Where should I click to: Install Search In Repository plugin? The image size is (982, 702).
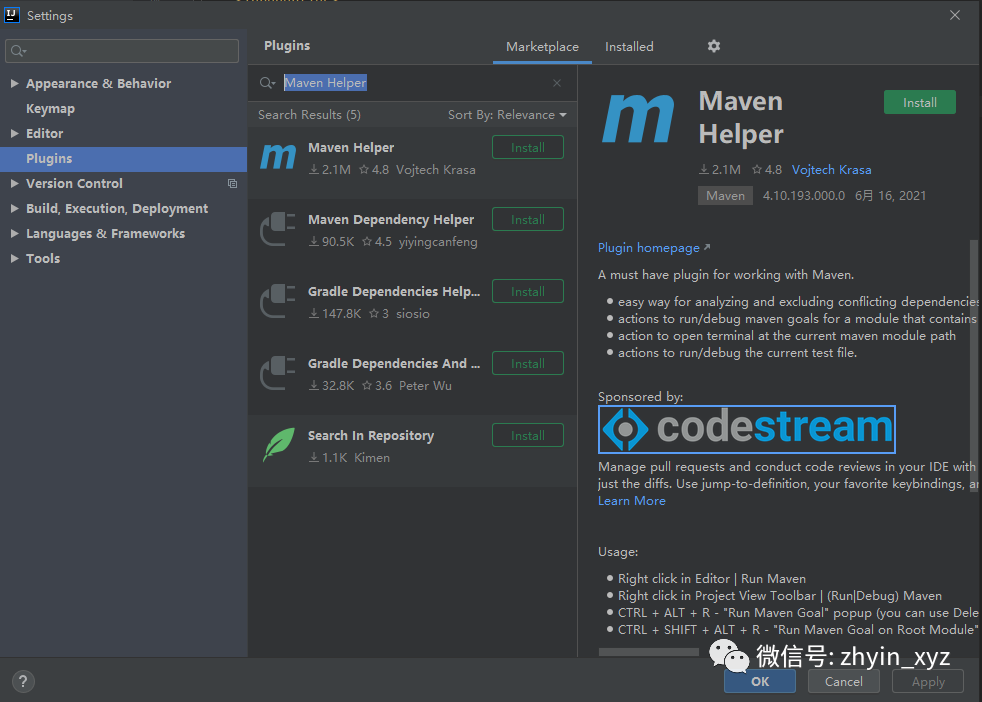(x=527, y=436)
